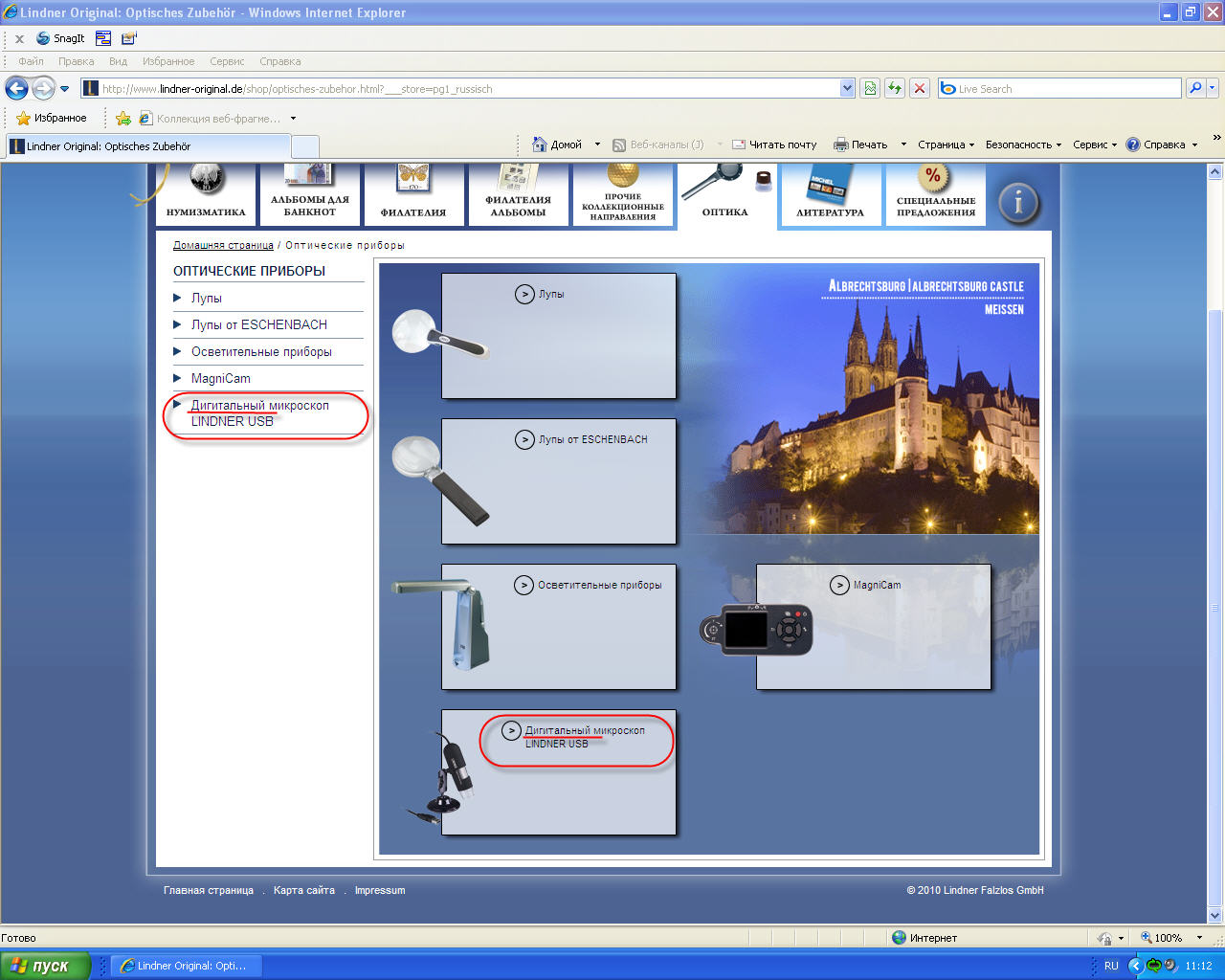Click the Live Search magnifier icon
The width and height of the screenshot is (1225, 980).
click(1194, 88)
